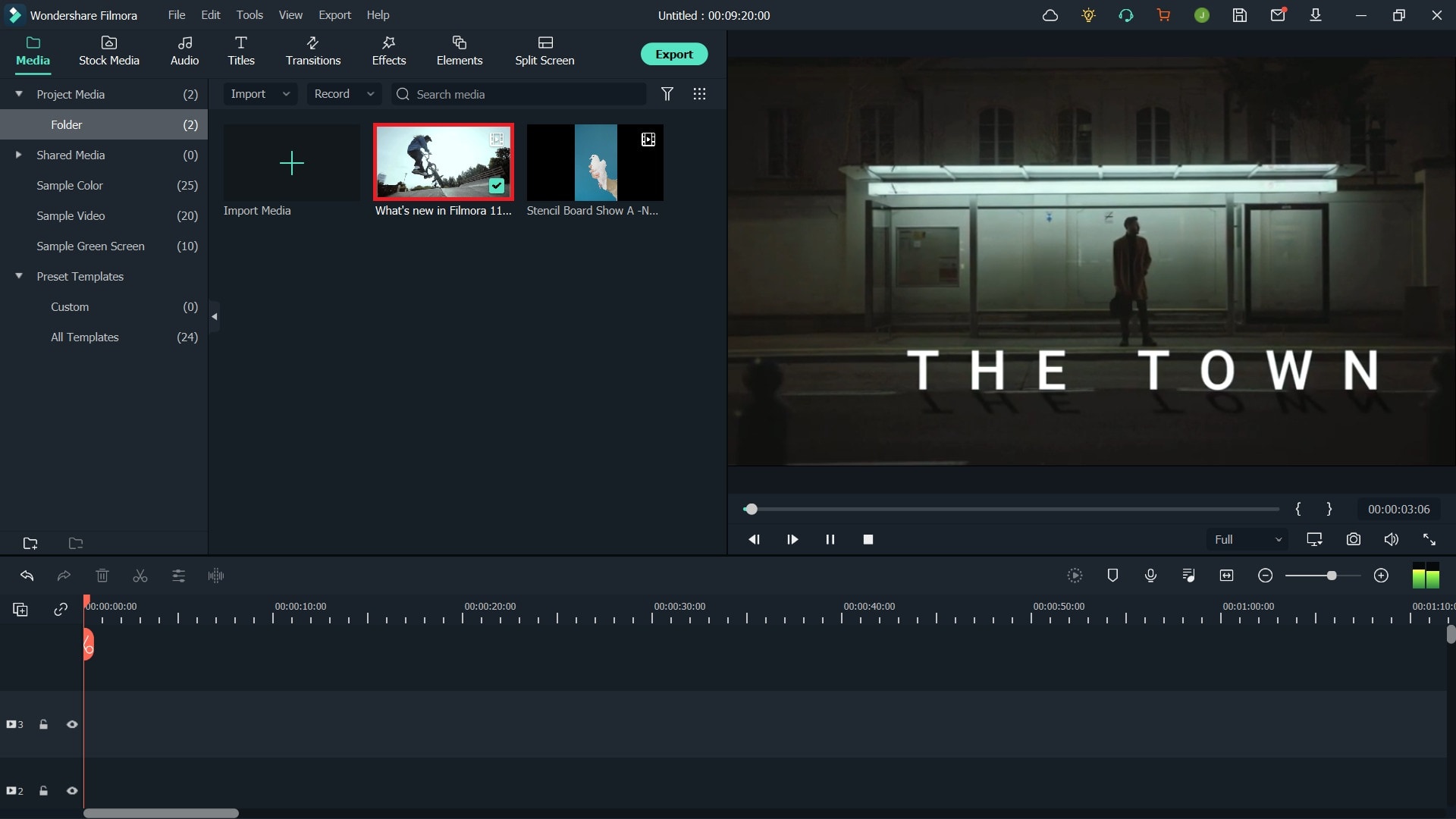Select the Stencil Board Show thumbnail
The image size is (1456, 819).
point(595,163)
